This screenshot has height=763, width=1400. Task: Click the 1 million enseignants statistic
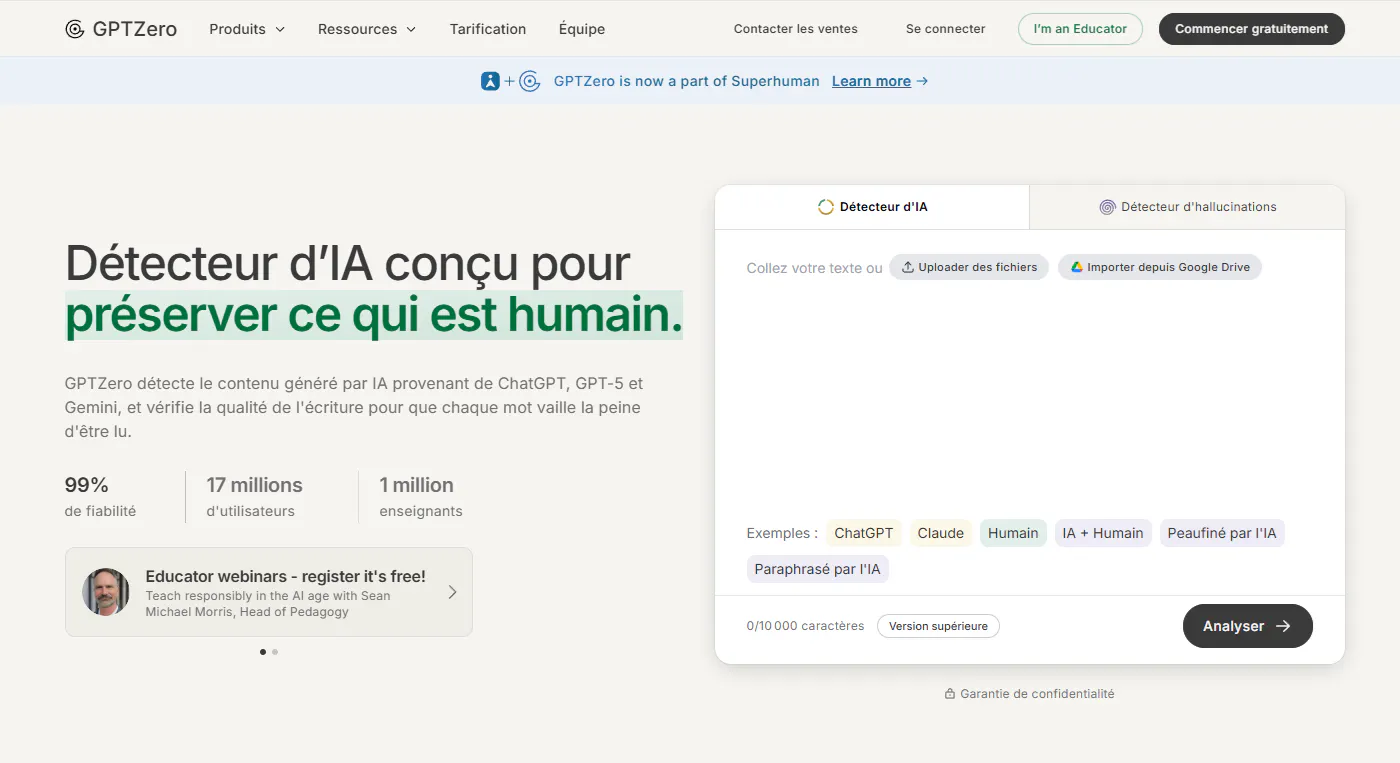pos(421,497)
